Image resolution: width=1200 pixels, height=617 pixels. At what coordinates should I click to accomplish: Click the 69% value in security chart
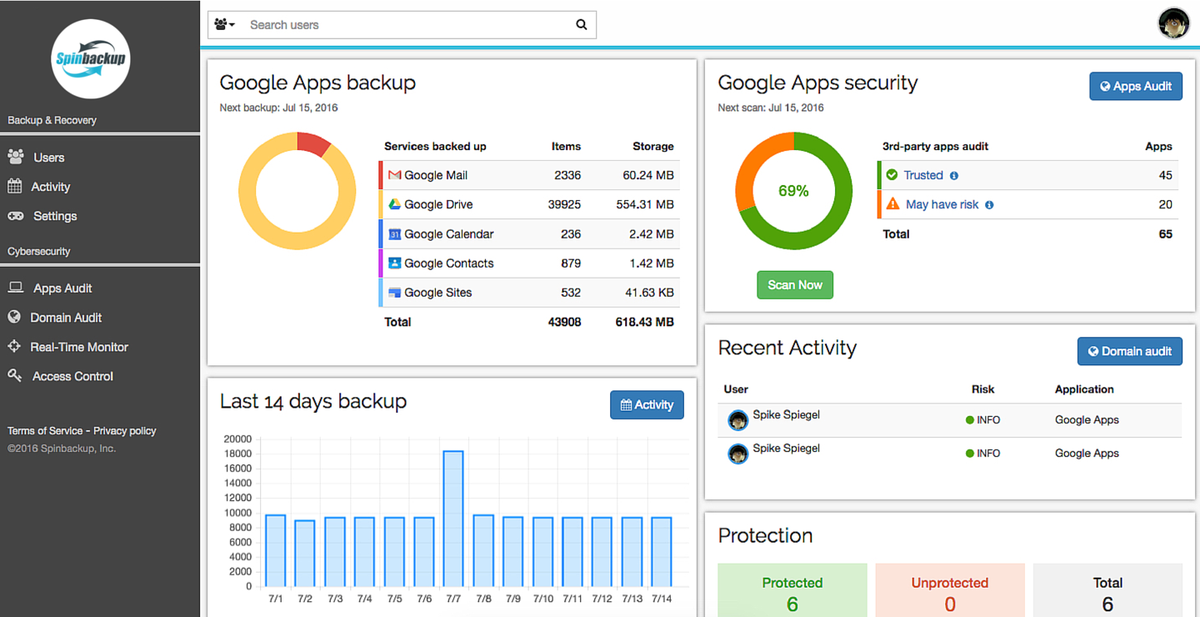(x=794, y=191)
